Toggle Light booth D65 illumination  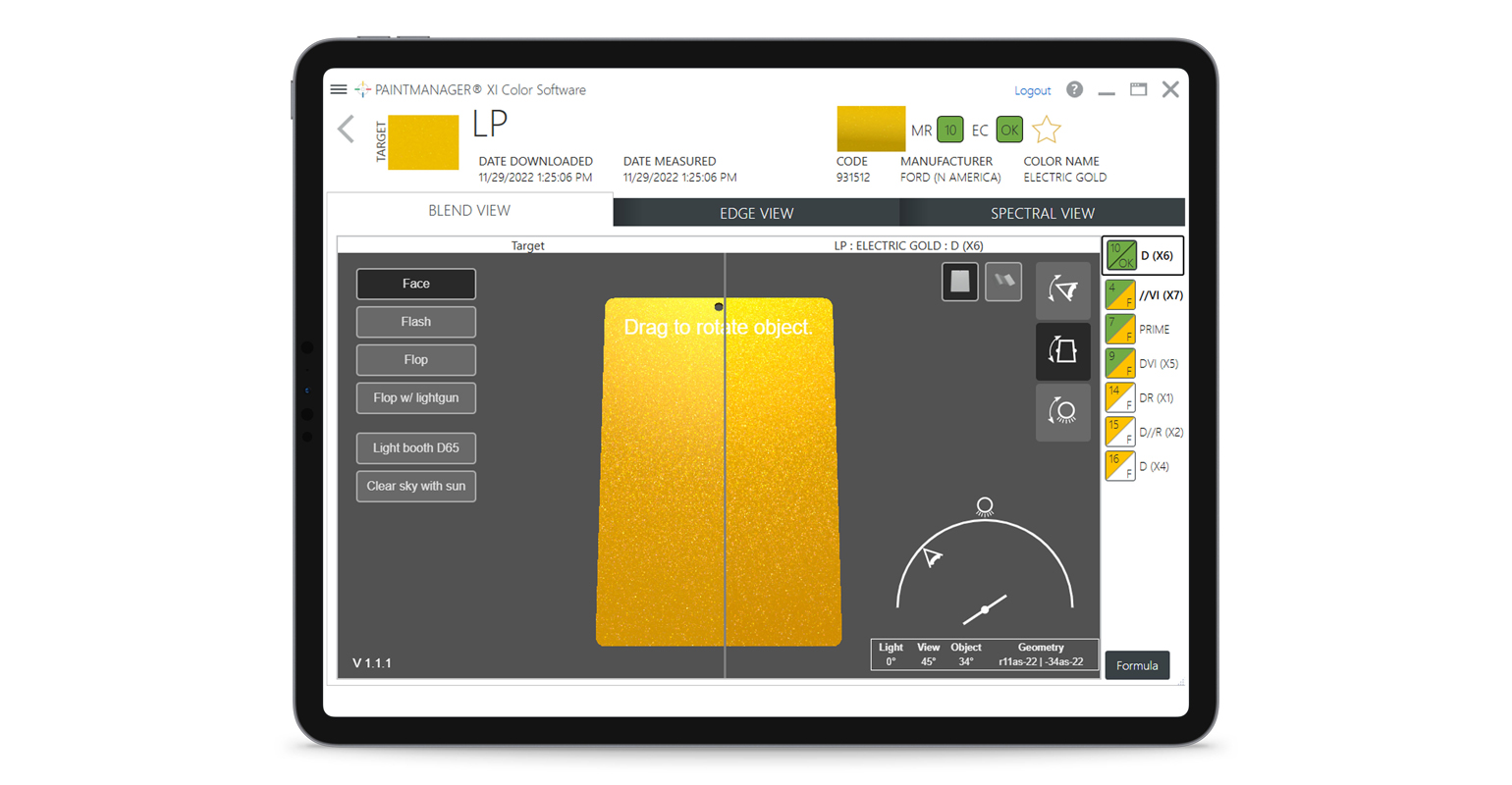tap(415, 448)
